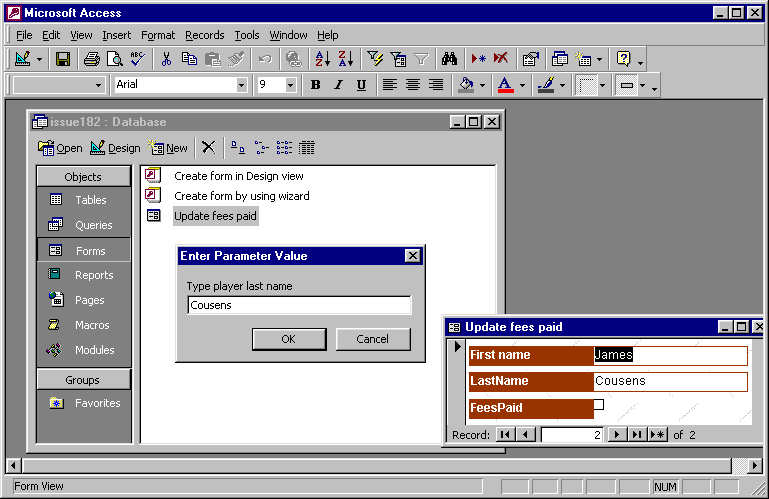The image size is (769, 499).
Task: Go to the first record navigation button
Action: click(505, 435)
